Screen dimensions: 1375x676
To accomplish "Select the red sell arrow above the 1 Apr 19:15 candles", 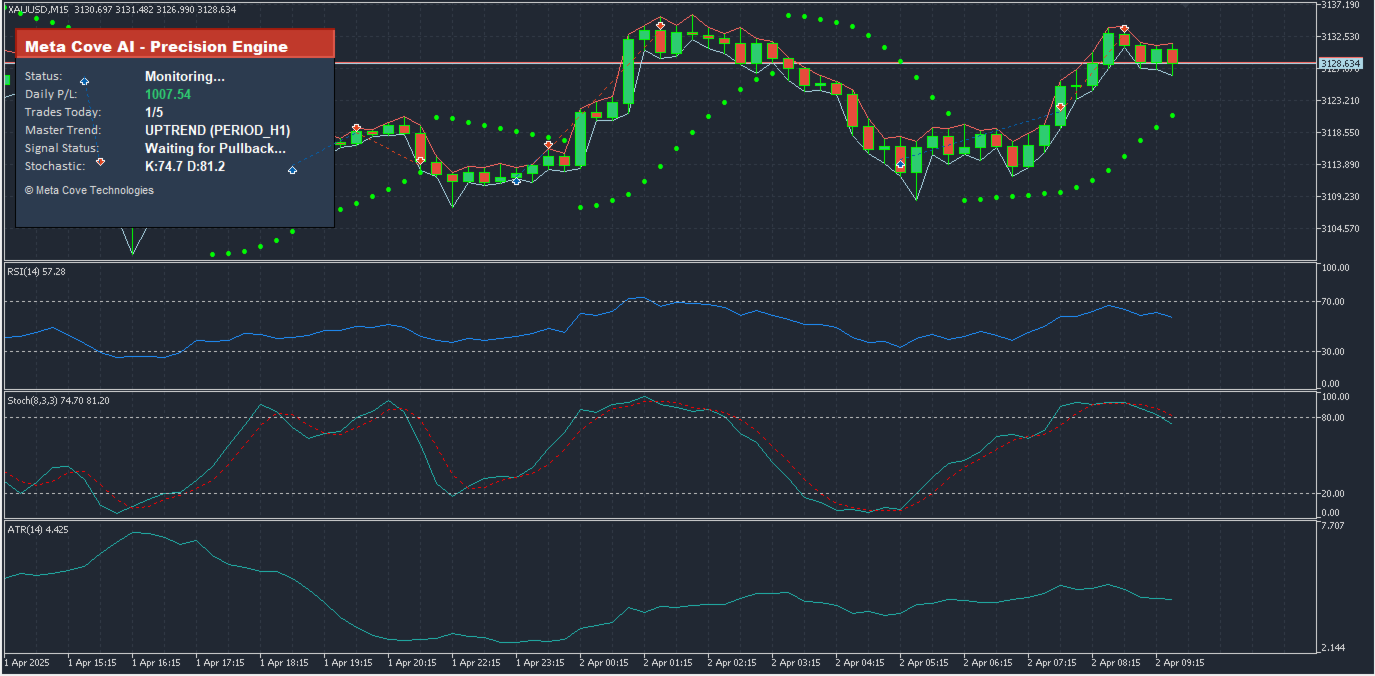I will point(356,128).
